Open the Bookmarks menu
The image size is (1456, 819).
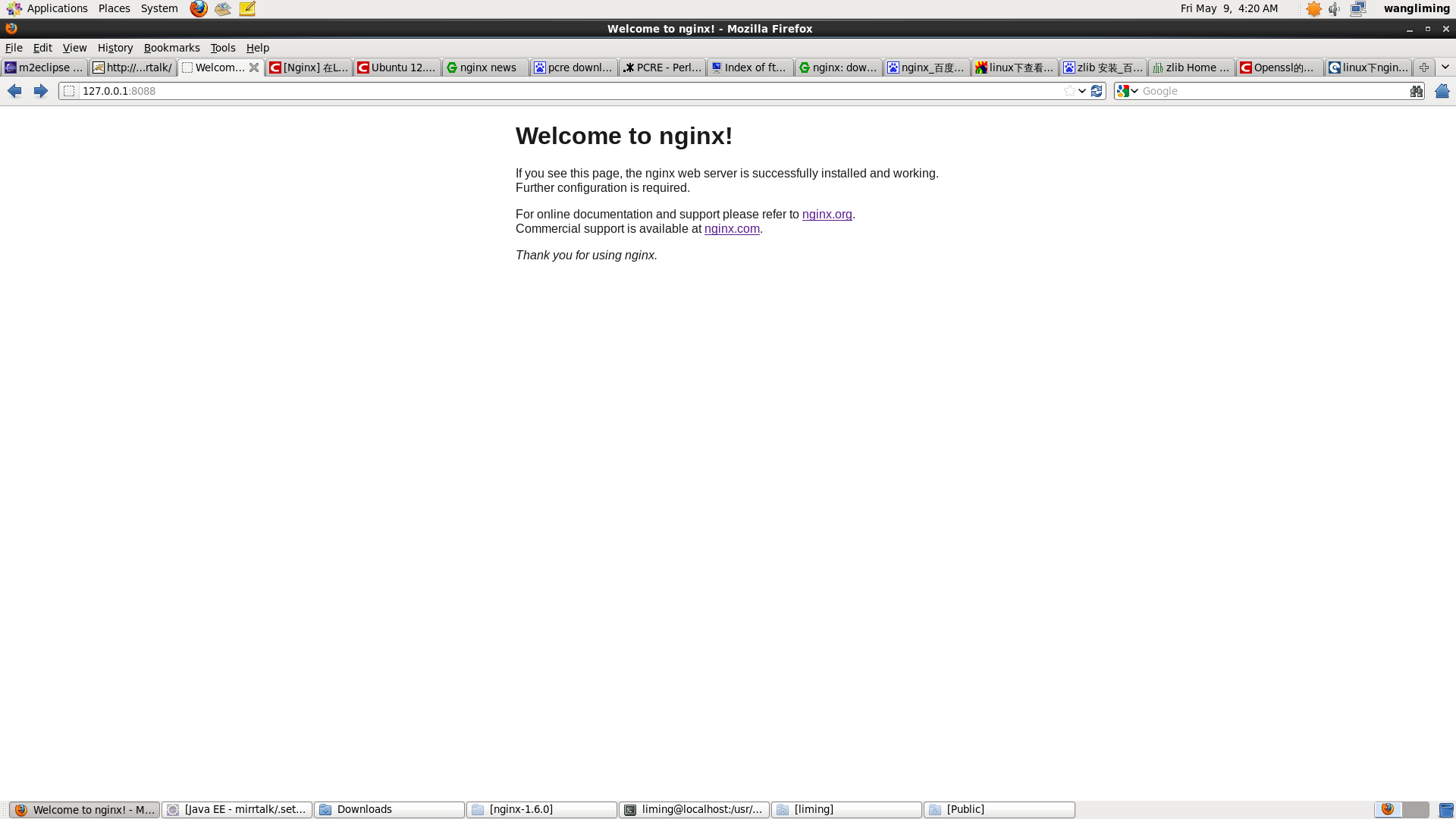tap(172, 48)
